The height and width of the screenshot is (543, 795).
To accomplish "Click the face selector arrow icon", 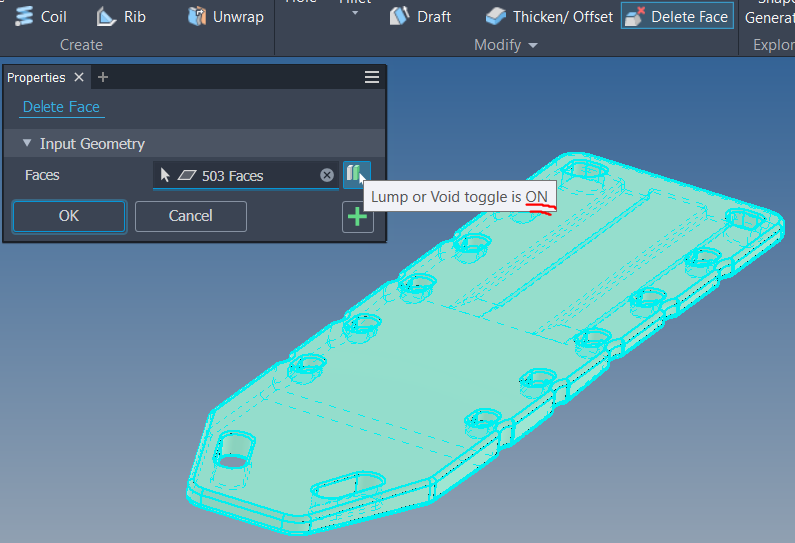I will [x=165, y=175].
